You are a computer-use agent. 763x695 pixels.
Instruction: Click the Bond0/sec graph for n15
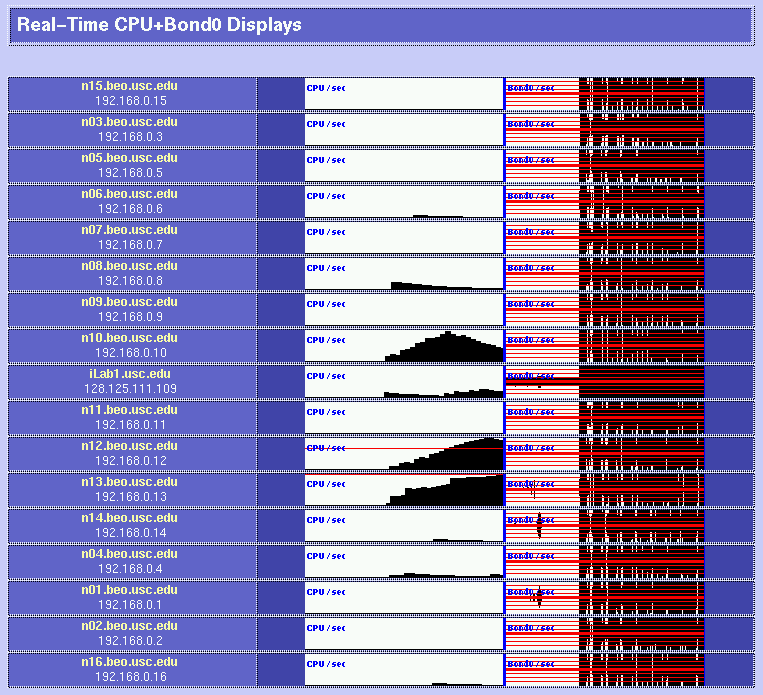[605, 94]
